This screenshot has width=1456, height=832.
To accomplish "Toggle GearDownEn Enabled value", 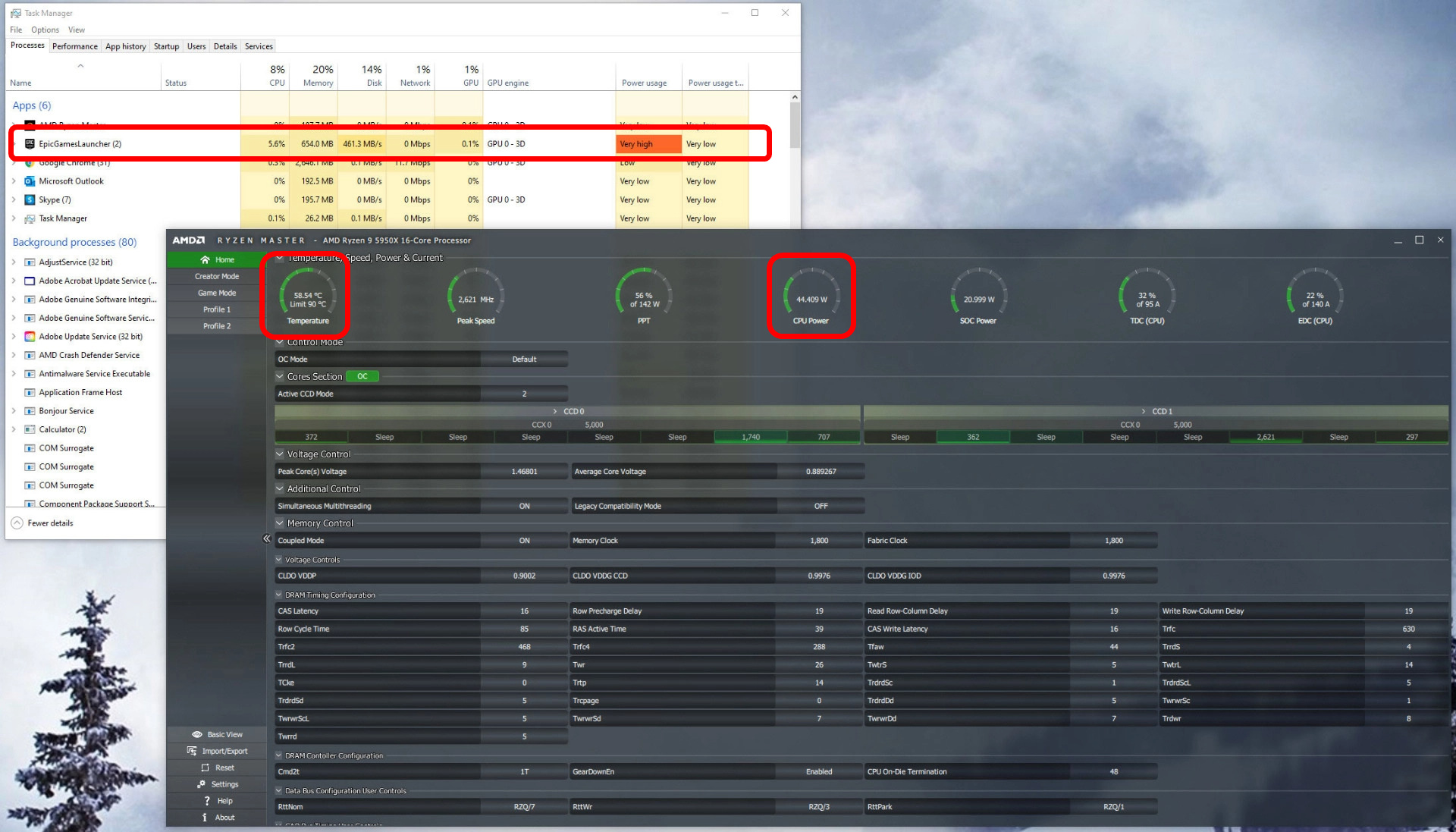I will tap(819, 771).
